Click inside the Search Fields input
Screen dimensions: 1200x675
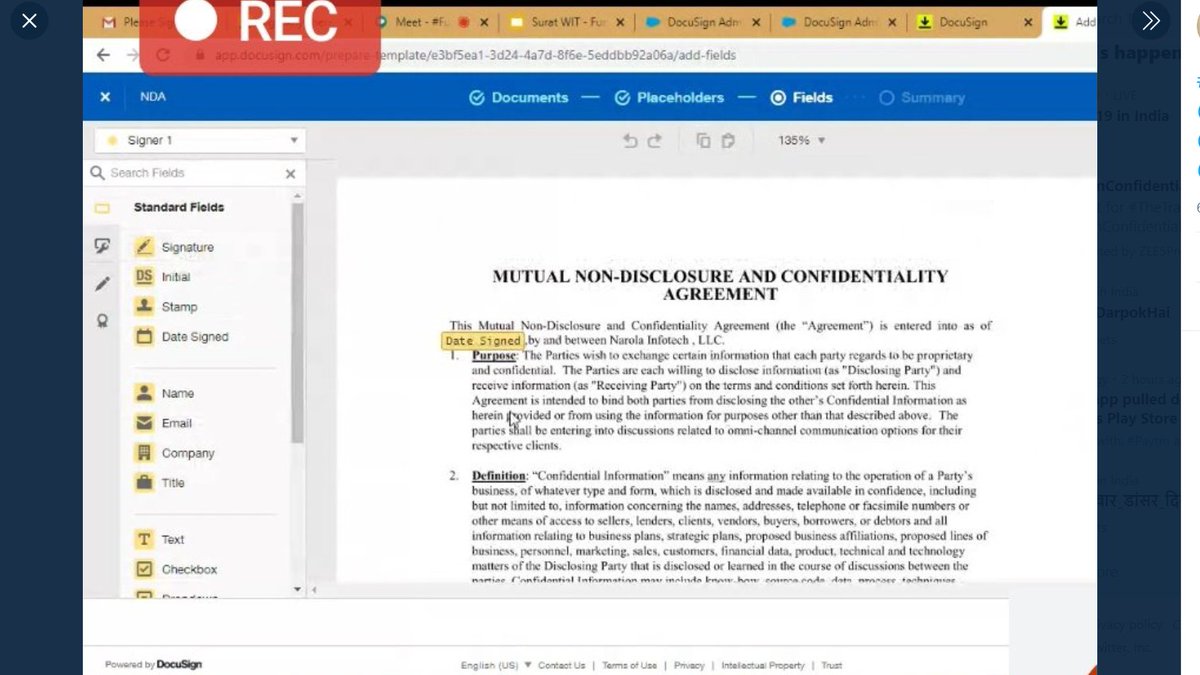pyautogui.click(x=190, y=172)
